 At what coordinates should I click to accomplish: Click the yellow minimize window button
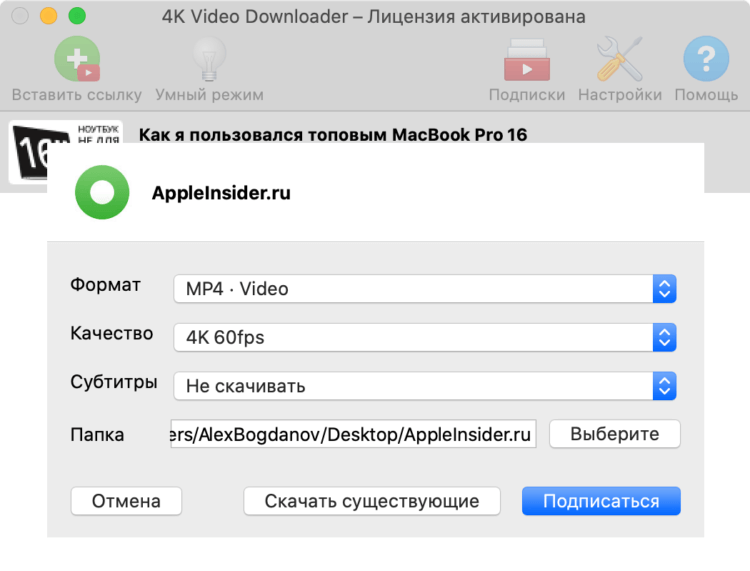[48, 16]
